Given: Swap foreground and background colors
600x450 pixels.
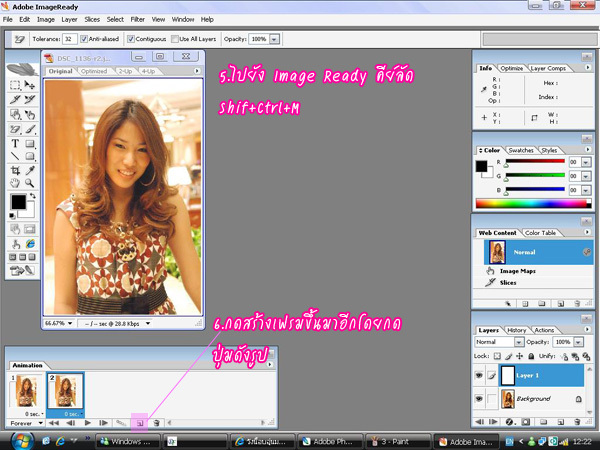Looking at the screenshot, I should pos(33,196).
